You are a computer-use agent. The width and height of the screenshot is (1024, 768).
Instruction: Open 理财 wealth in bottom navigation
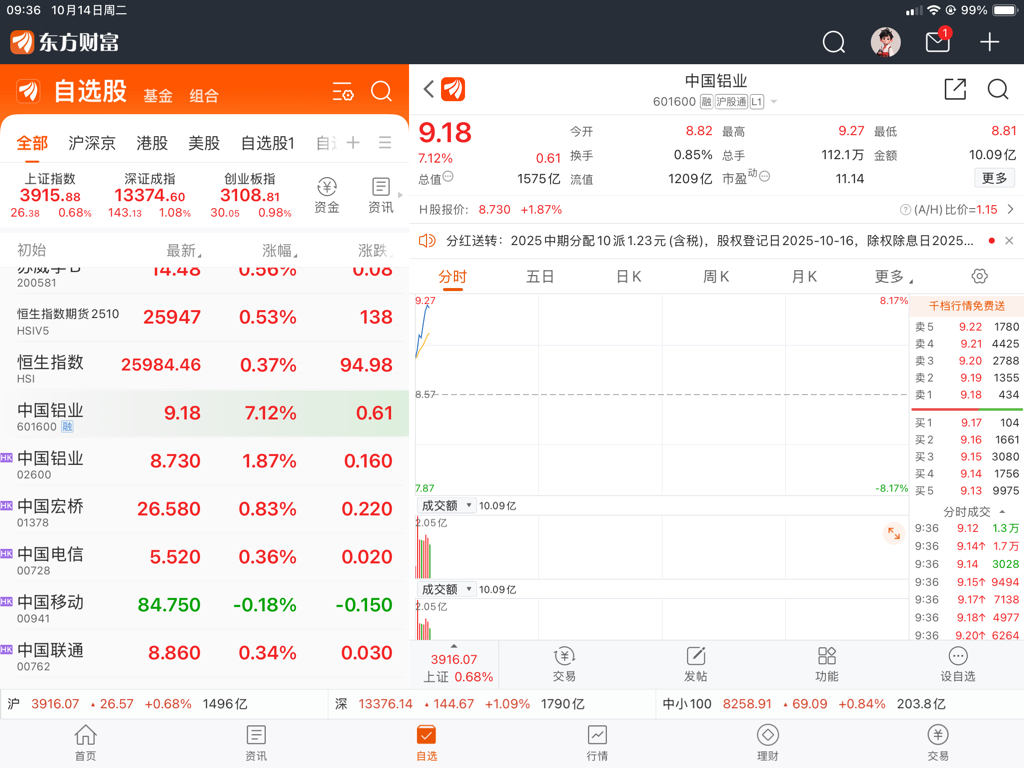pyautogui.click(x=767, y=743)
